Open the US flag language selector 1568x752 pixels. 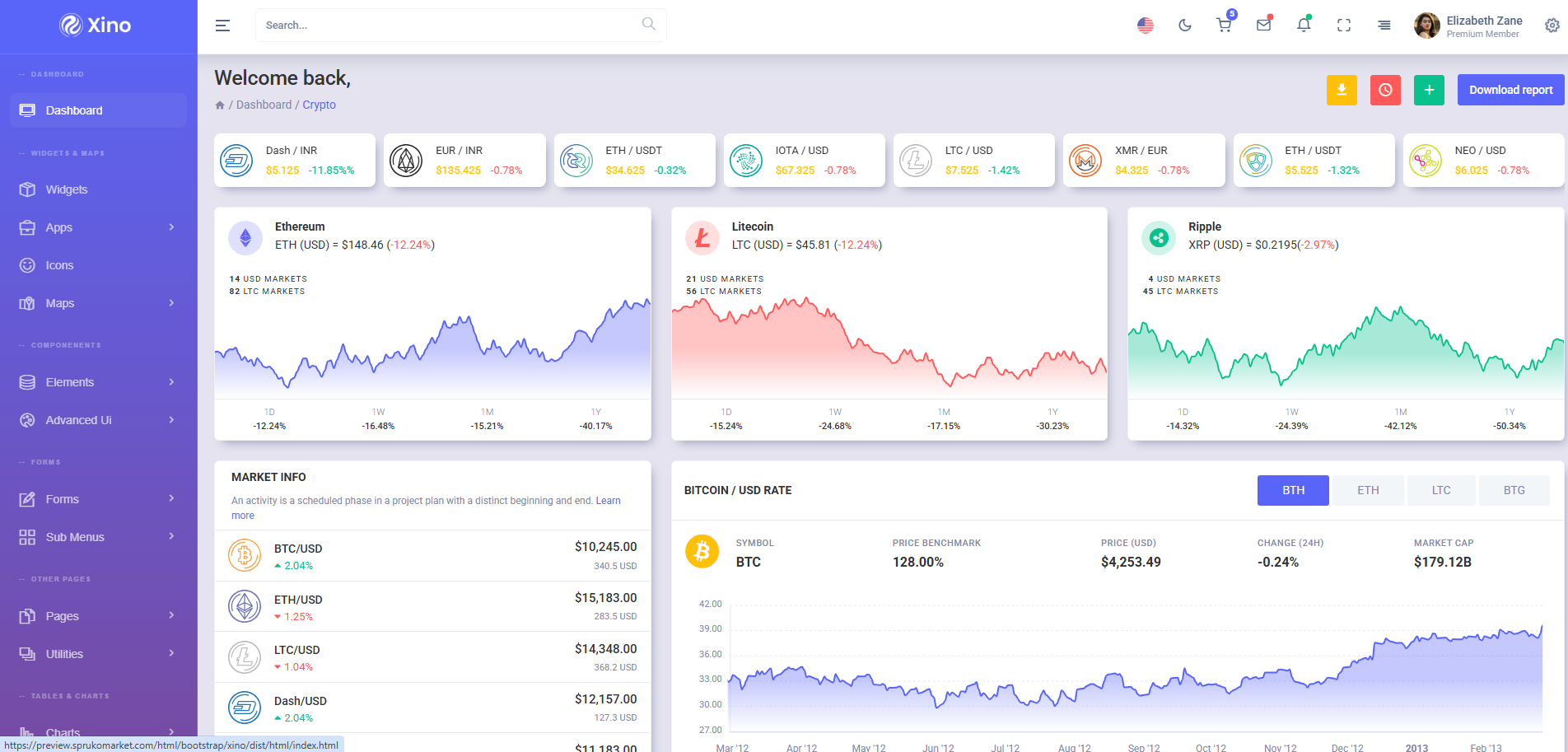pyautogui.click(x=1145, y=26)
